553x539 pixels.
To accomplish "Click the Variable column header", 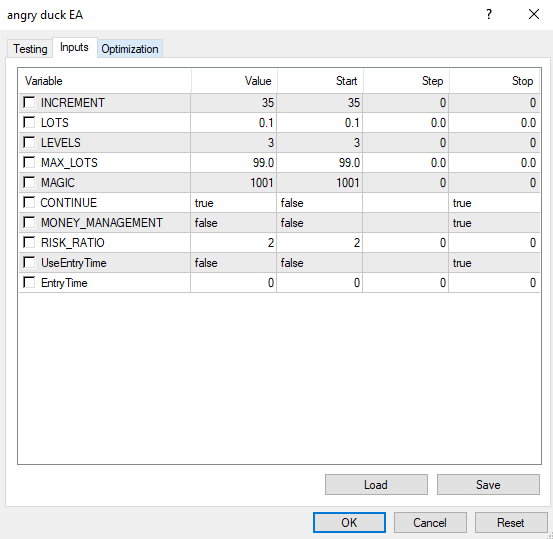I will [105, 81].
